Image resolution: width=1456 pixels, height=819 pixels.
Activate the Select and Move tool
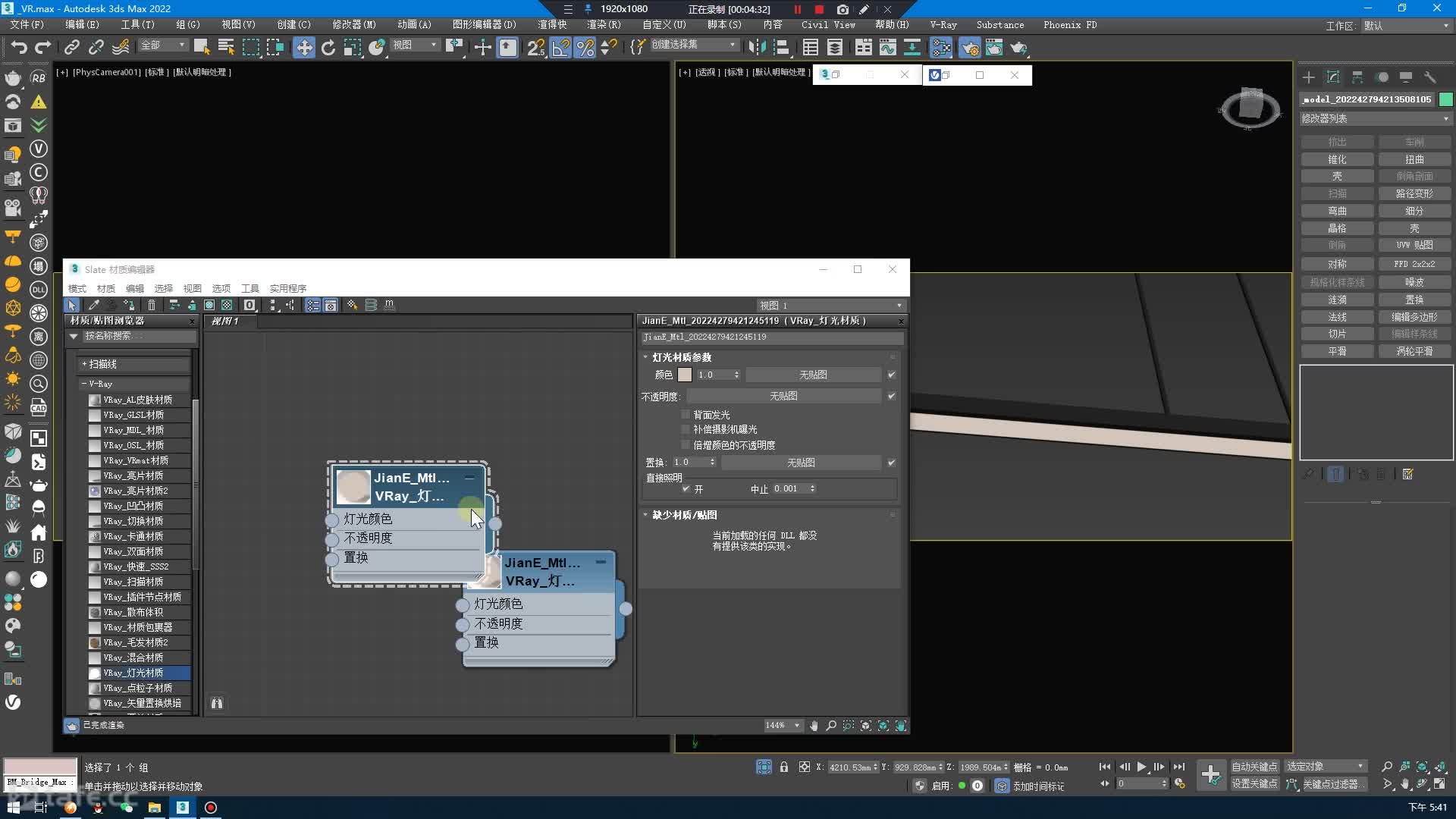click(303, 47)
